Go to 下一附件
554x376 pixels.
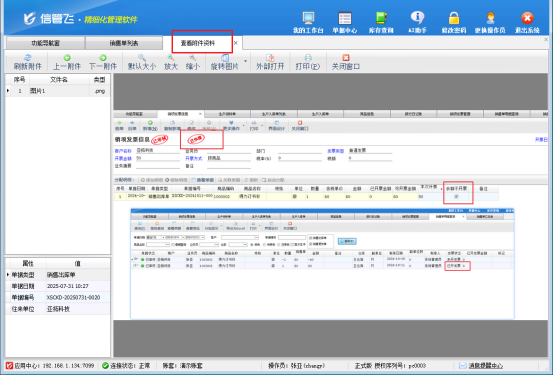103,62
